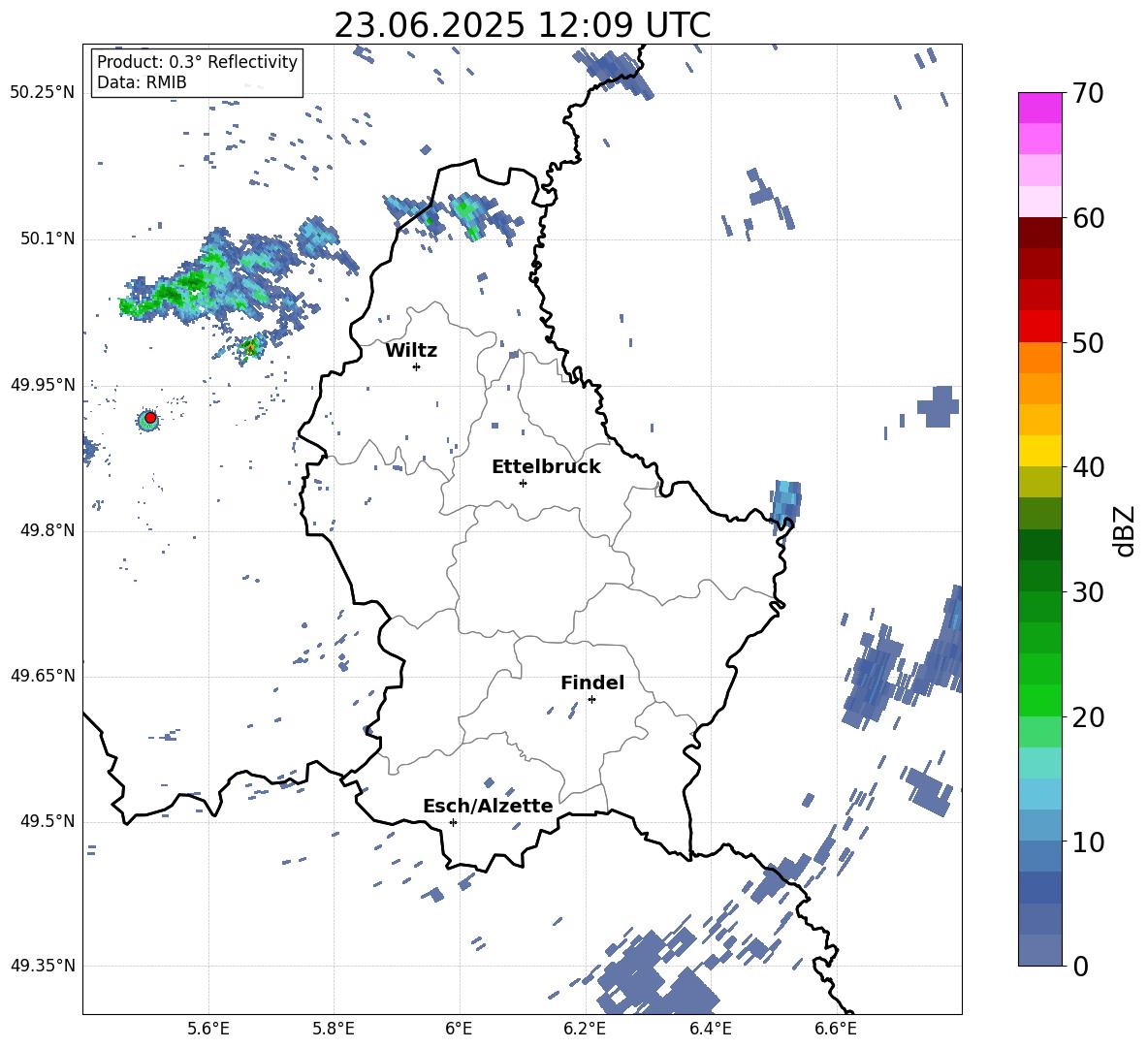The image size is (1148, 1048).
Task: Pick the yellow colorbar swatch above 40
Action: pos(1039,451)
